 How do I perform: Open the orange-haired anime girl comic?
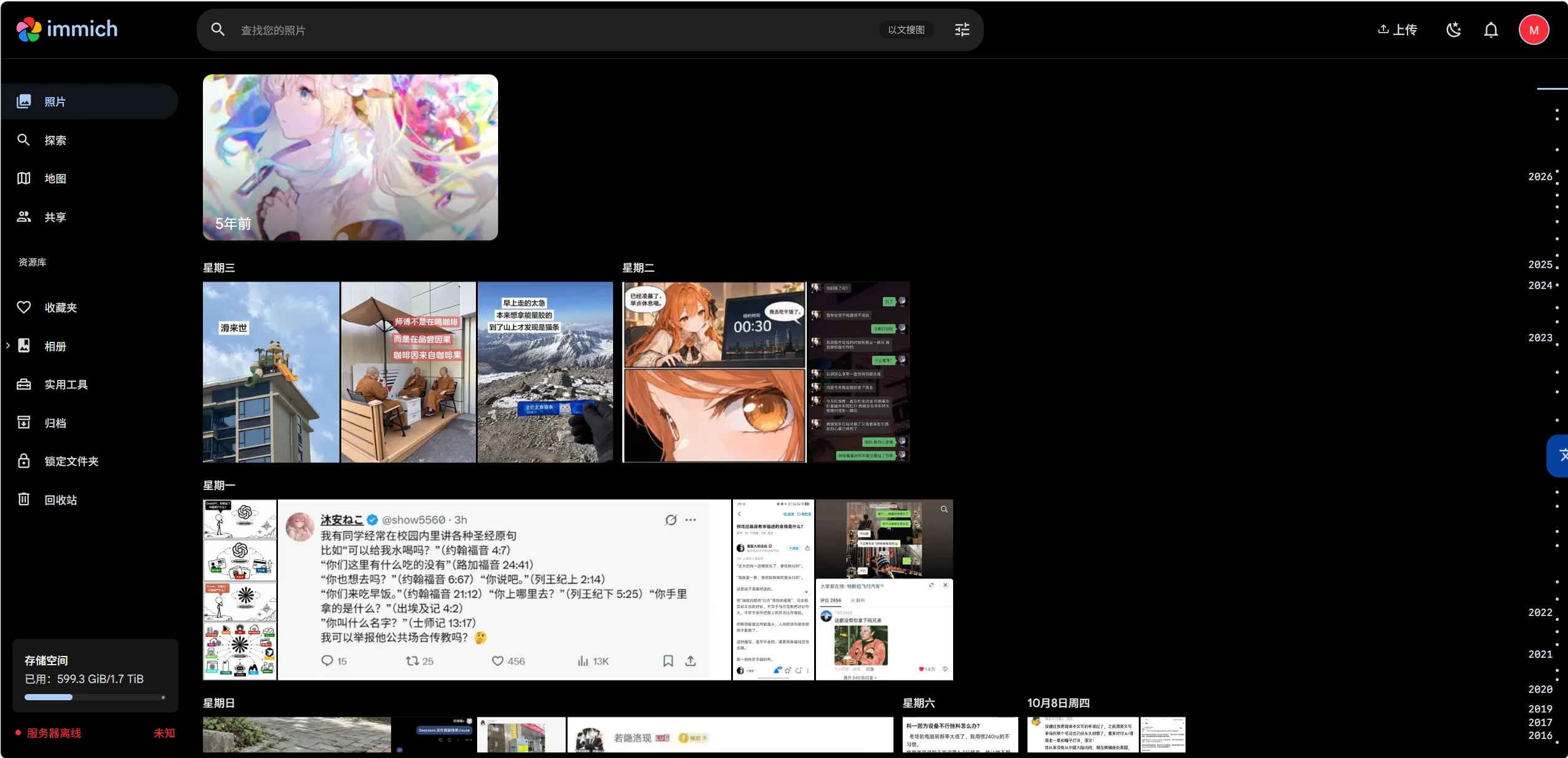click(x=714, y=372)
